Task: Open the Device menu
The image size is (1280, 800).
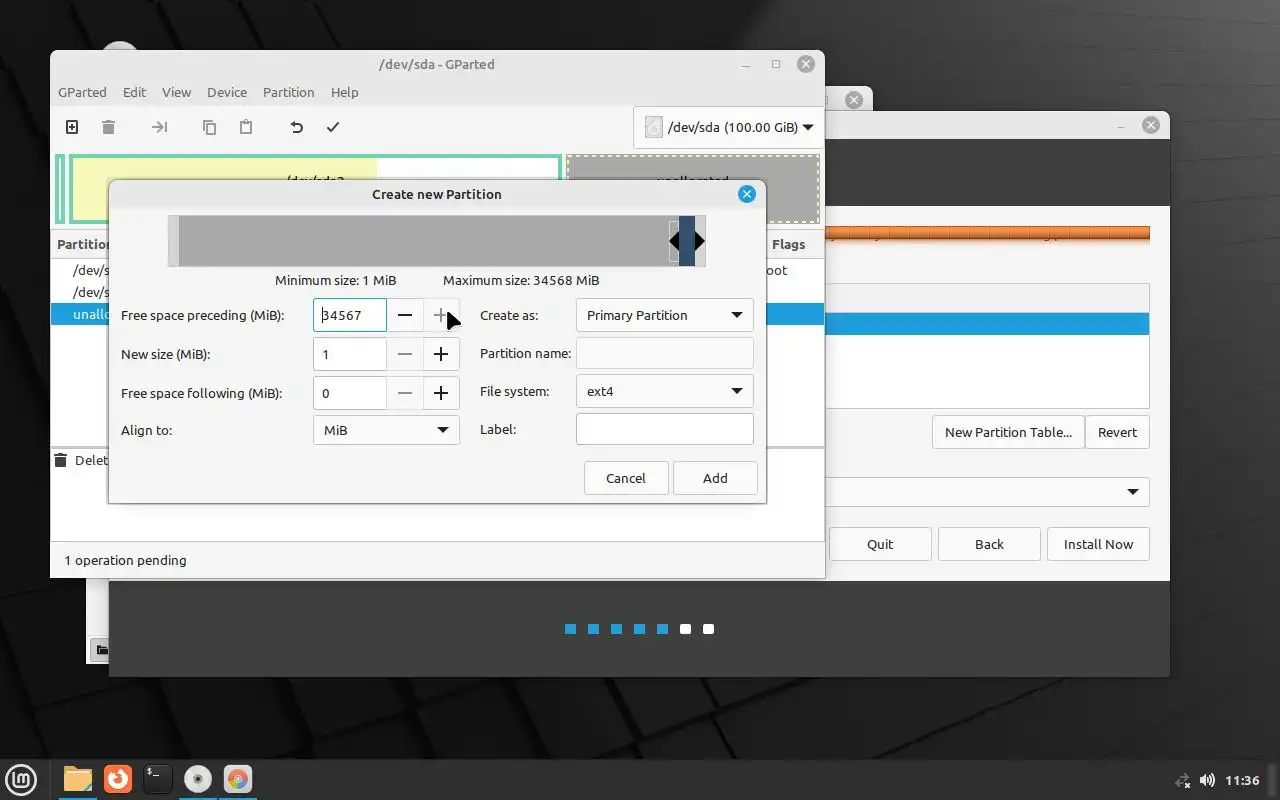Action: [x=227, y=92]
